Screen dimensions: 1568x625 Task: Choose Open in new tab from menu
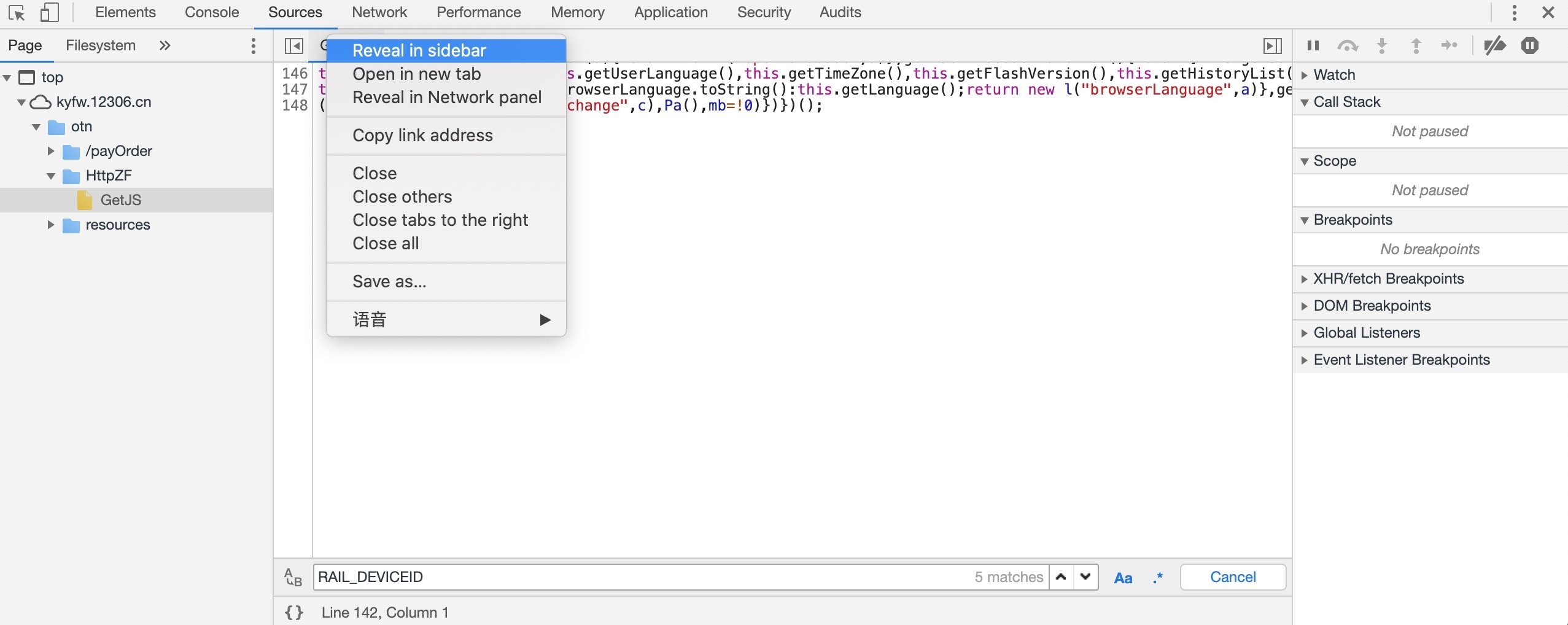tap(416, 74)
